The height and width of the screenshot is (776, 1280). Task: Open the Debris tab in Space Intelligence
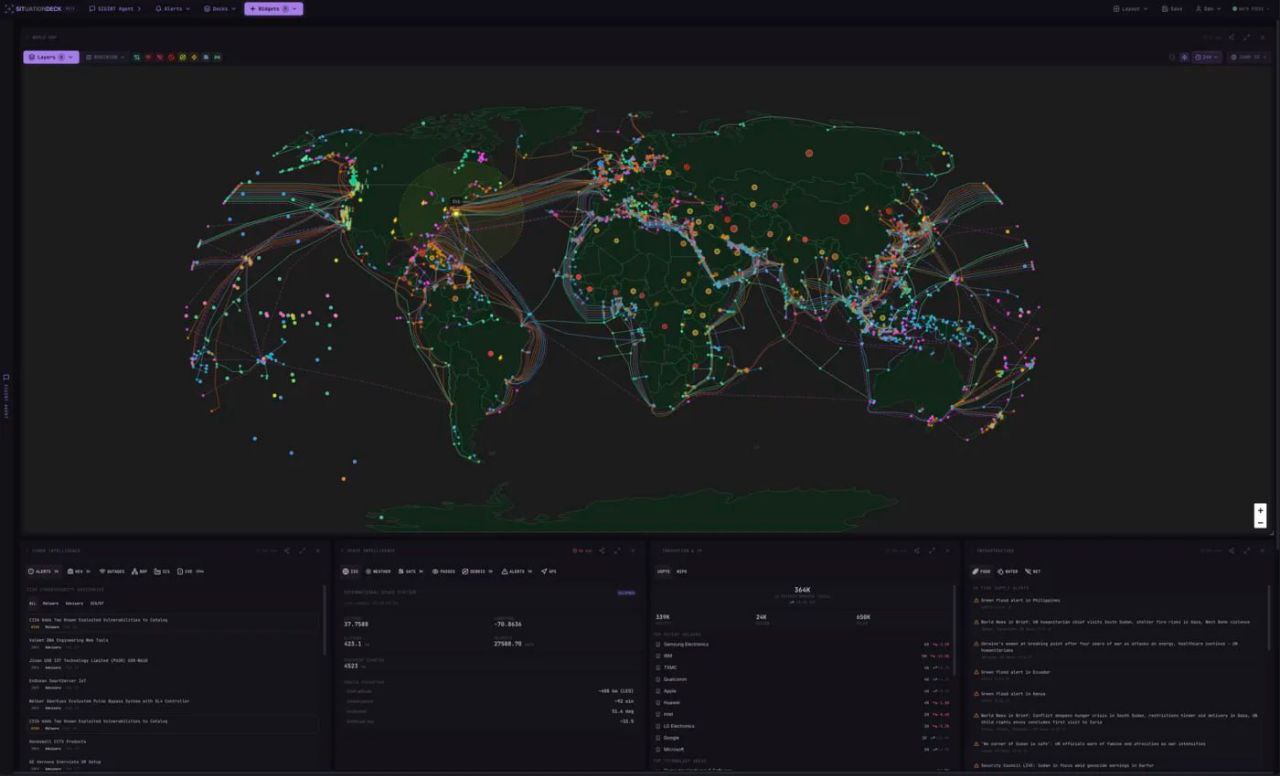click(477, 572)
